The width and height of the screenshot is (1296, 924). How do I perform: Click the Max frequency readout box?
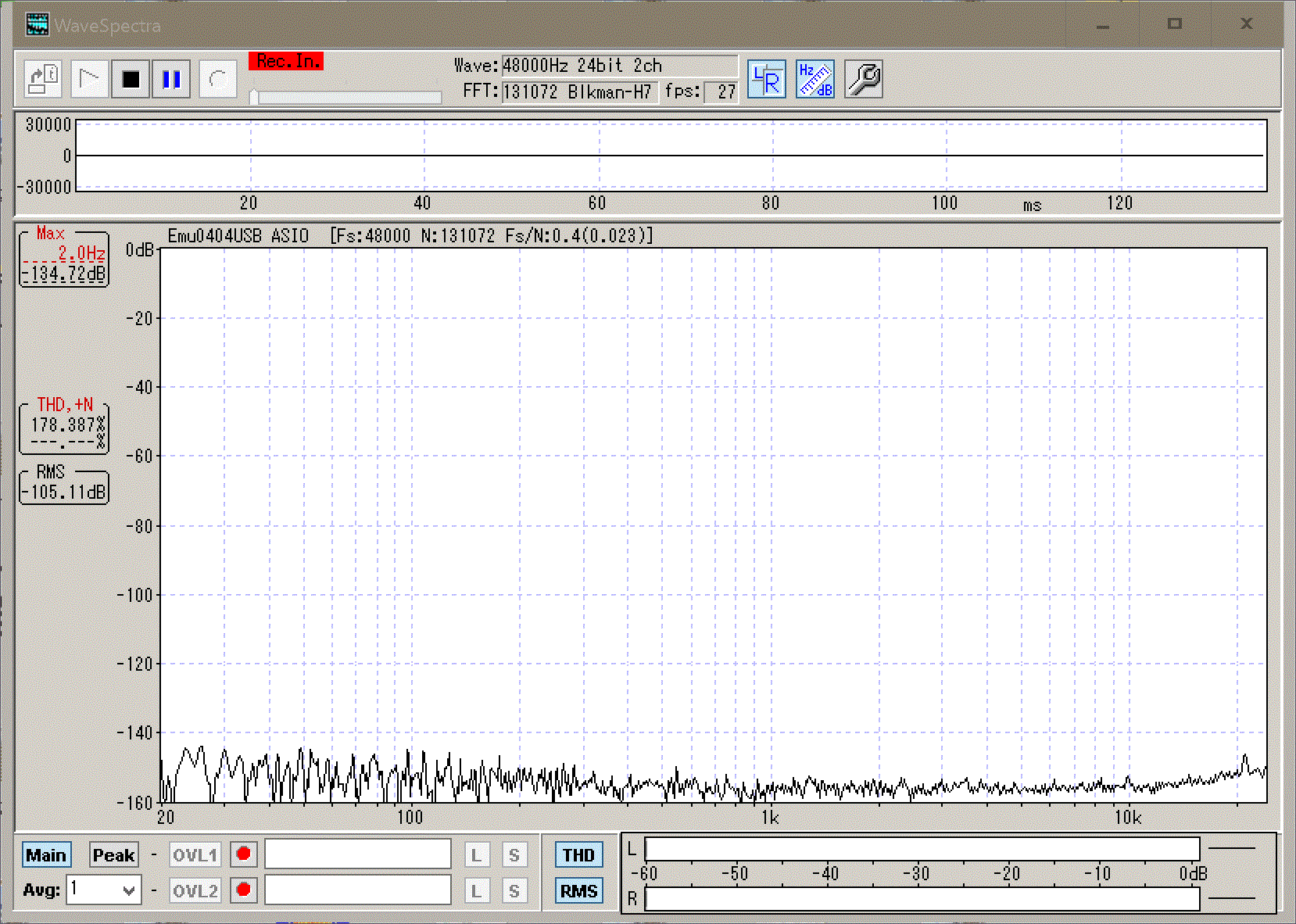pos(64,256)
